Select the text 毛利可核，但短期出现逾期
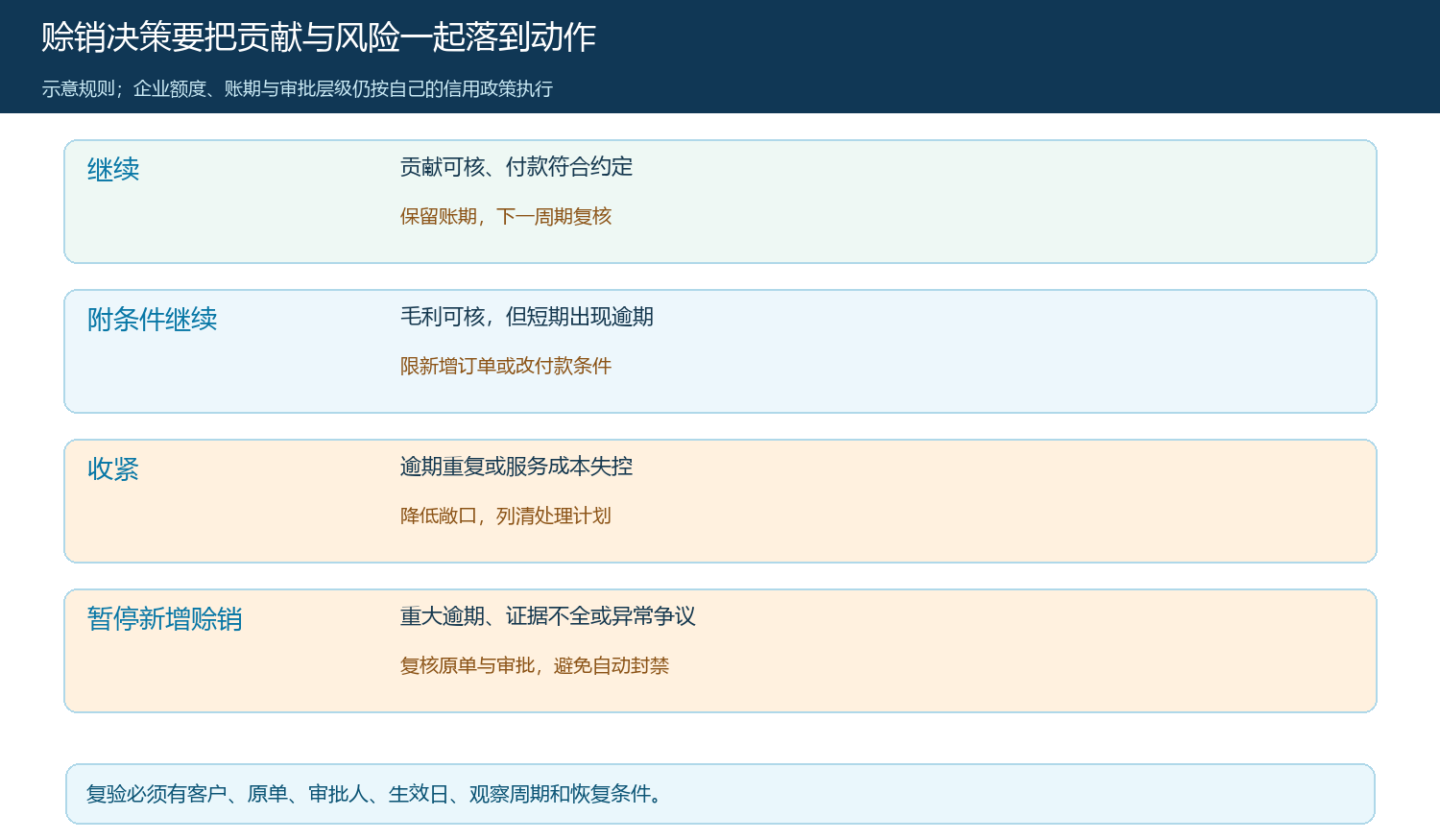 click(x=527, y=317)
